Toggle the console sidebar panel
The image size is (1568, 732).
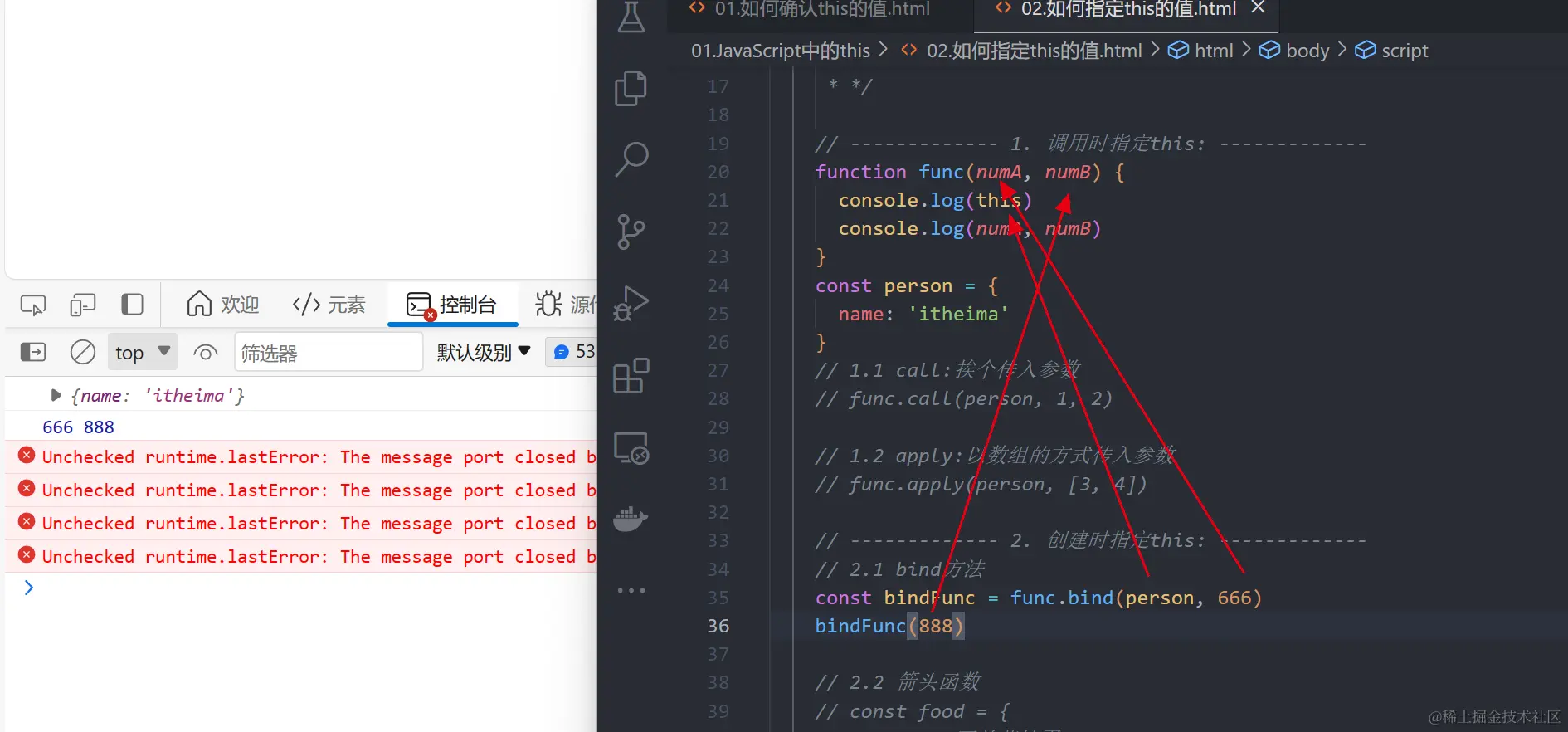pyautogui.click(x=33, y=352)
